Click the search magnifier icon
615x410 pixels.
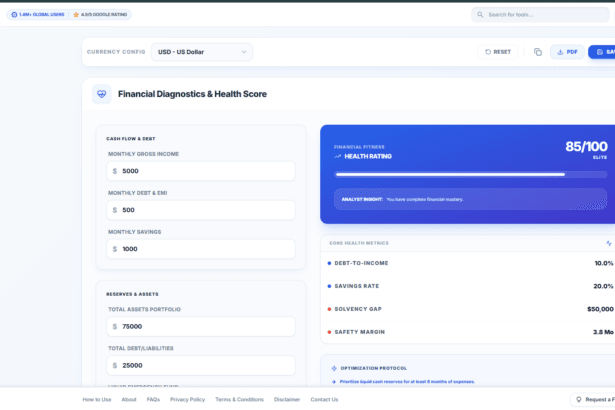coord(480,15)
